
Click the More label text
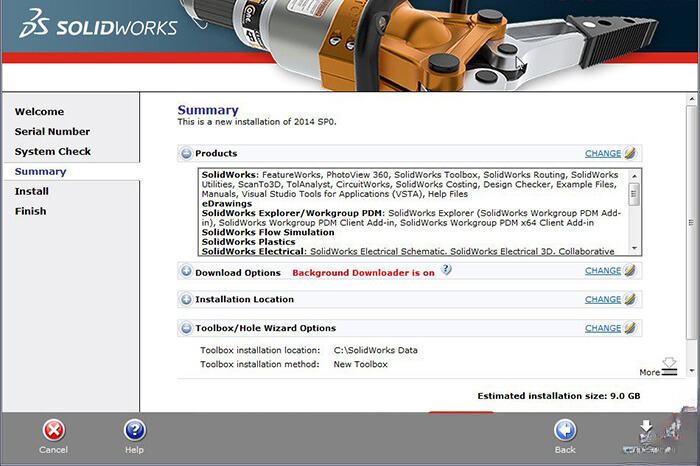650,372
